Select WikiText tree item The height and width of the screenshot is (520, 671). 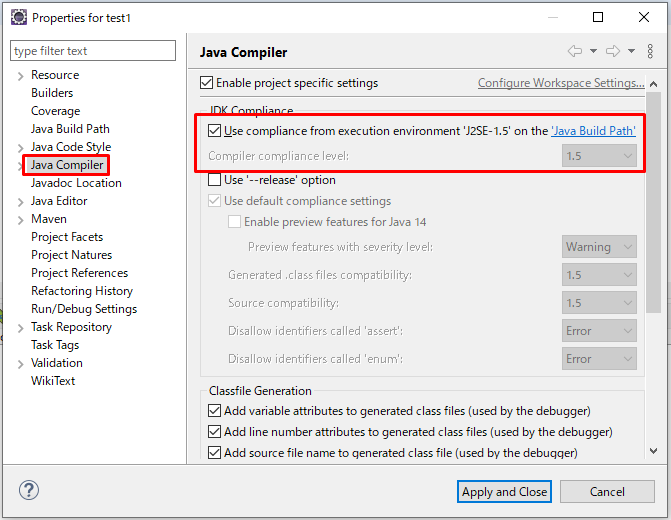(53, 380)
